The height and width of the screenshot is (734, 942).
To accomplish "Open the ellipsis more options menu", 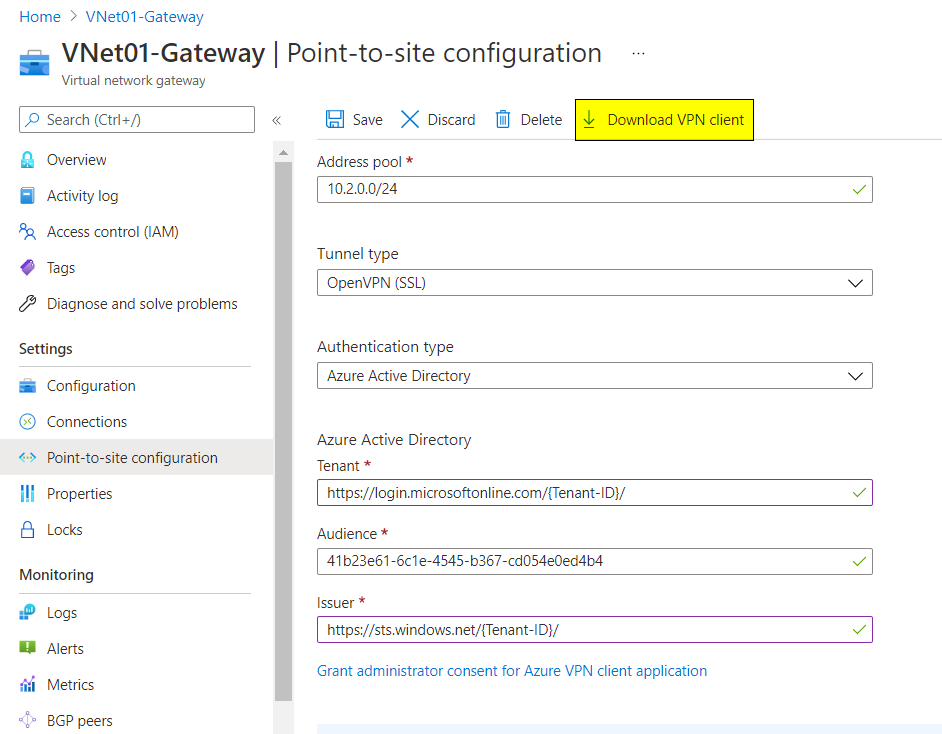I will 638,53.
